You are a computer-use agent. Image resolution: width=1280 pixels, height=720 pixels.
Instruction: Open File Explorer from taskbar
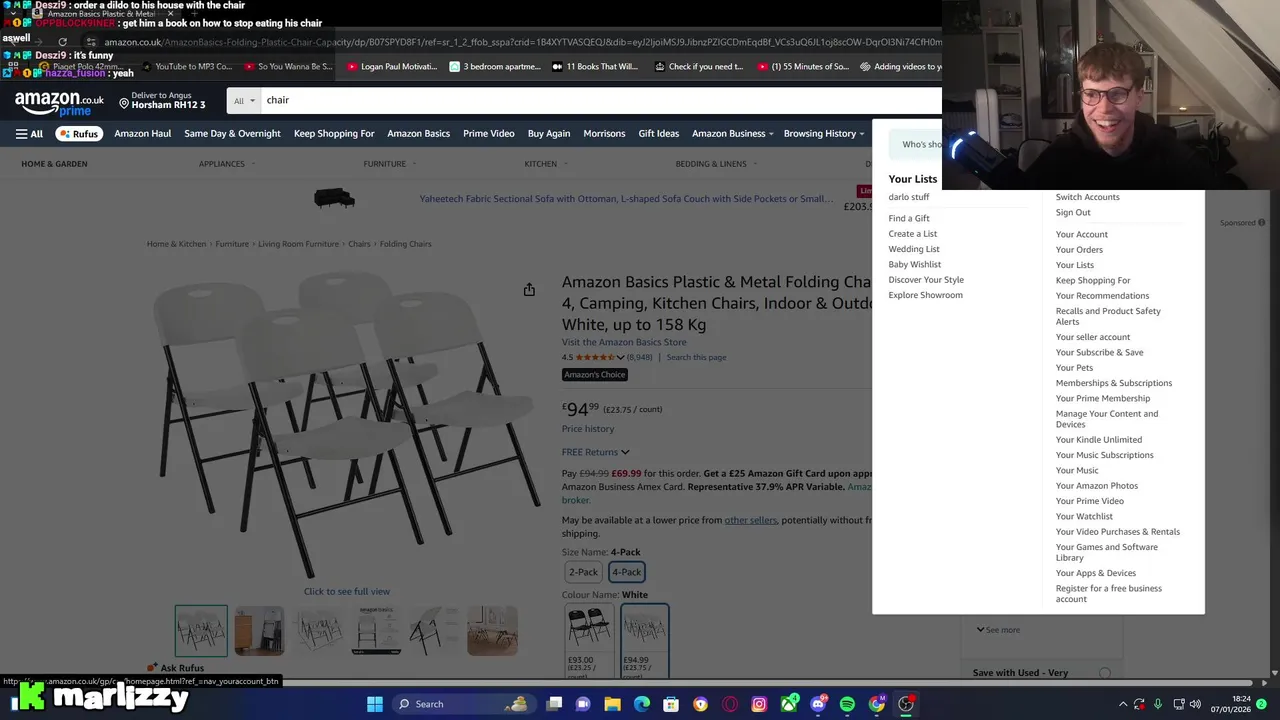pyautogui.click(x=612, y=704)
